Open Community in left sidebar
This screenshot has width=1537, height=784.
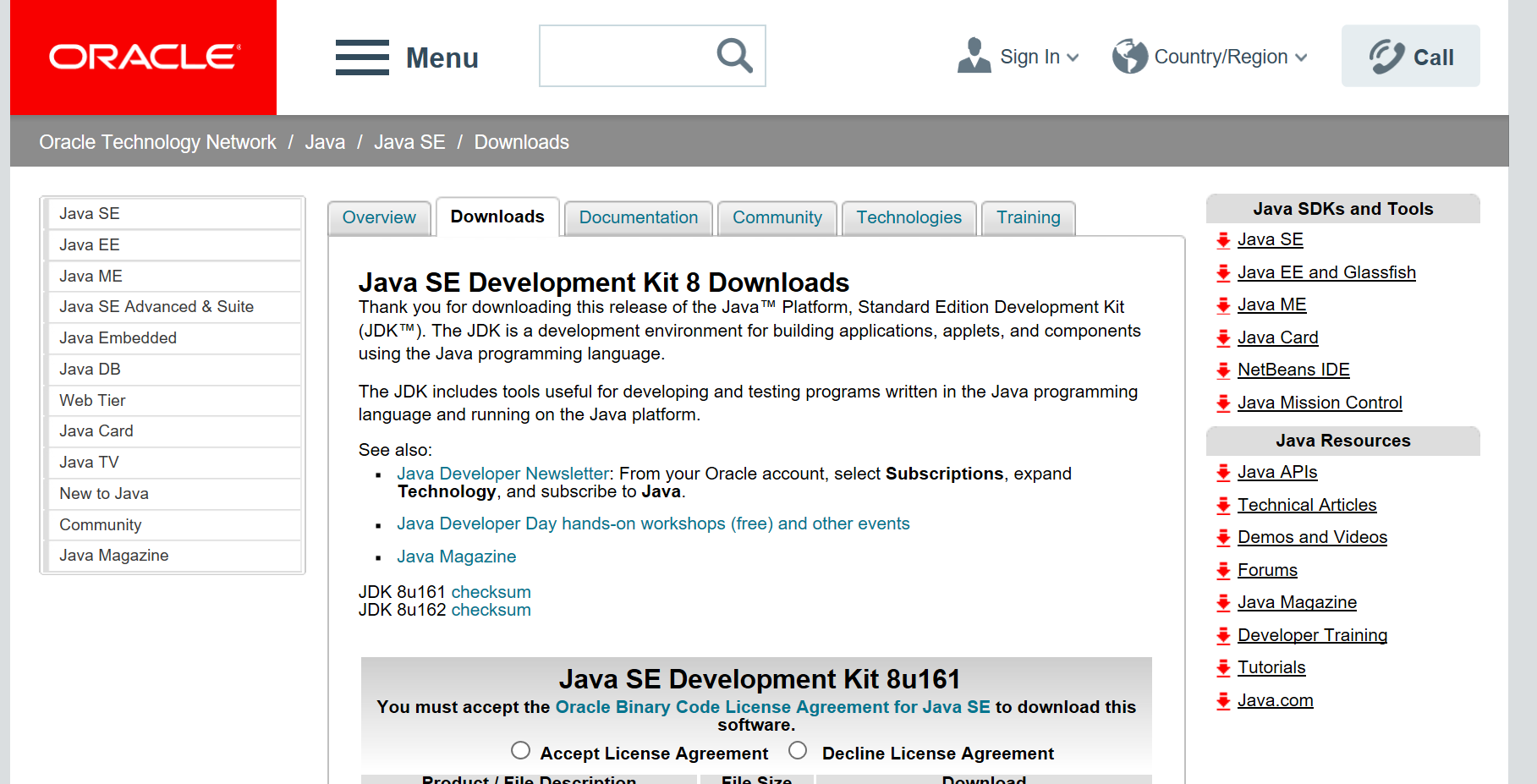[x=174, y=525]
